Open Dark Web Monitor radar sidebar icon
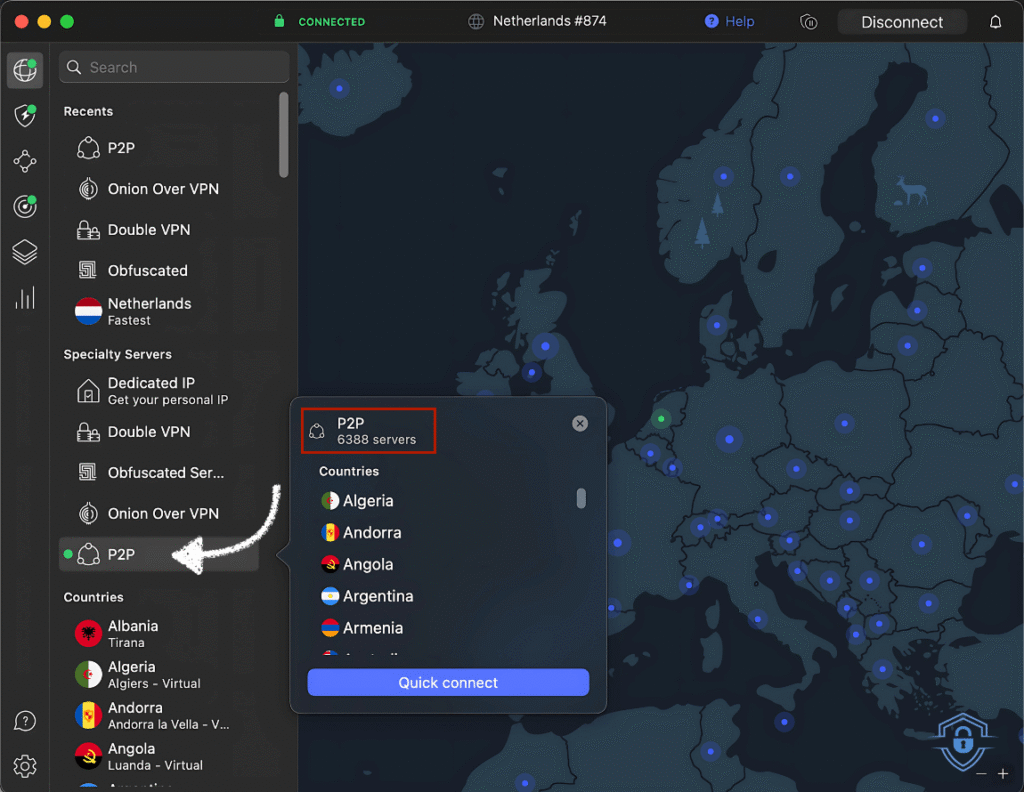The image size is (1024, 792). [25, 206]
